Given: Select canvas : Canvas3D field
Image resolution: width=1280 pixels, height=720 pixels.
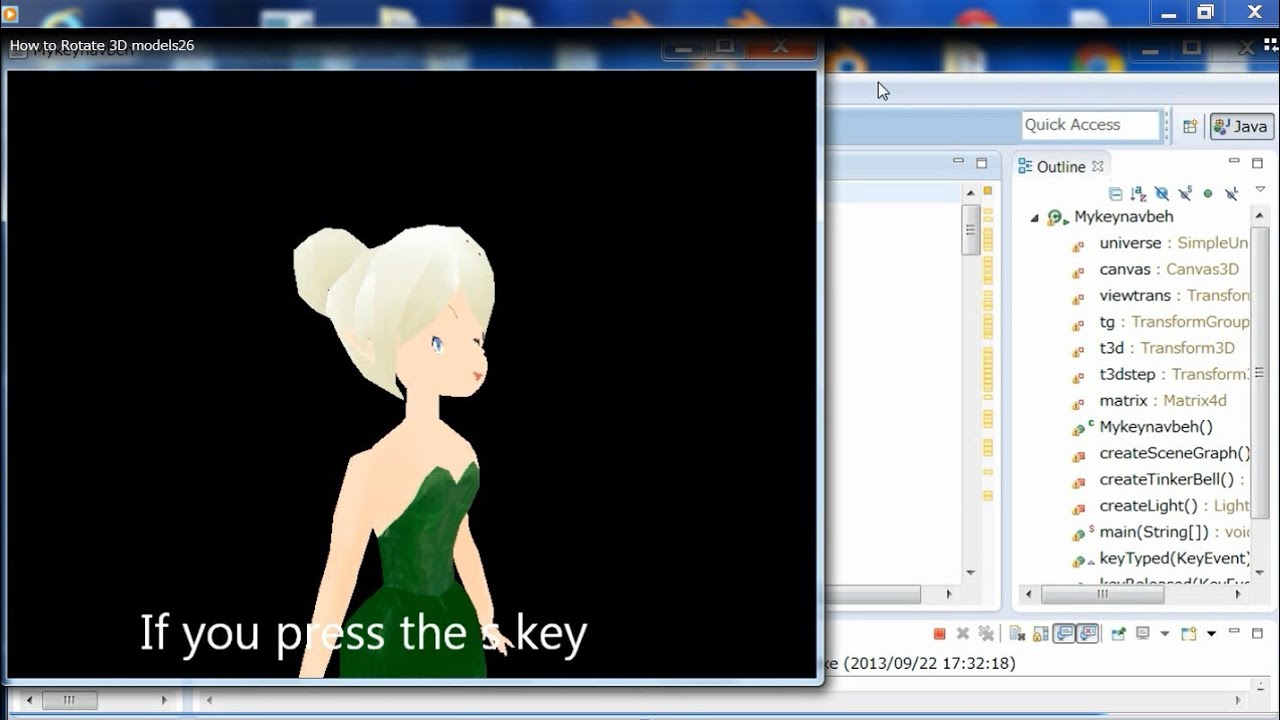Looking at the screenshot, I should [x=1169, y=269].
